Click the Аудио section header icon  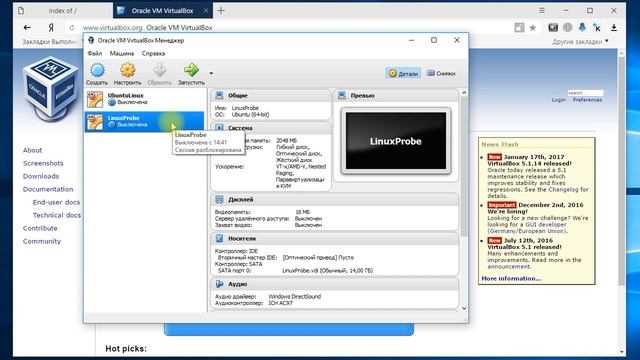pos(219,284)
